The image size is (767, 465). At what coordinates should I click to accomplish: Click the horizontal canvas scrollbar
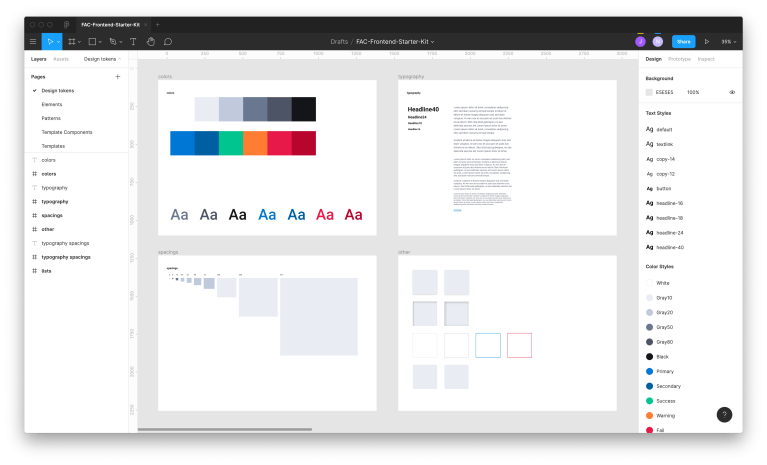coord(225,429)
